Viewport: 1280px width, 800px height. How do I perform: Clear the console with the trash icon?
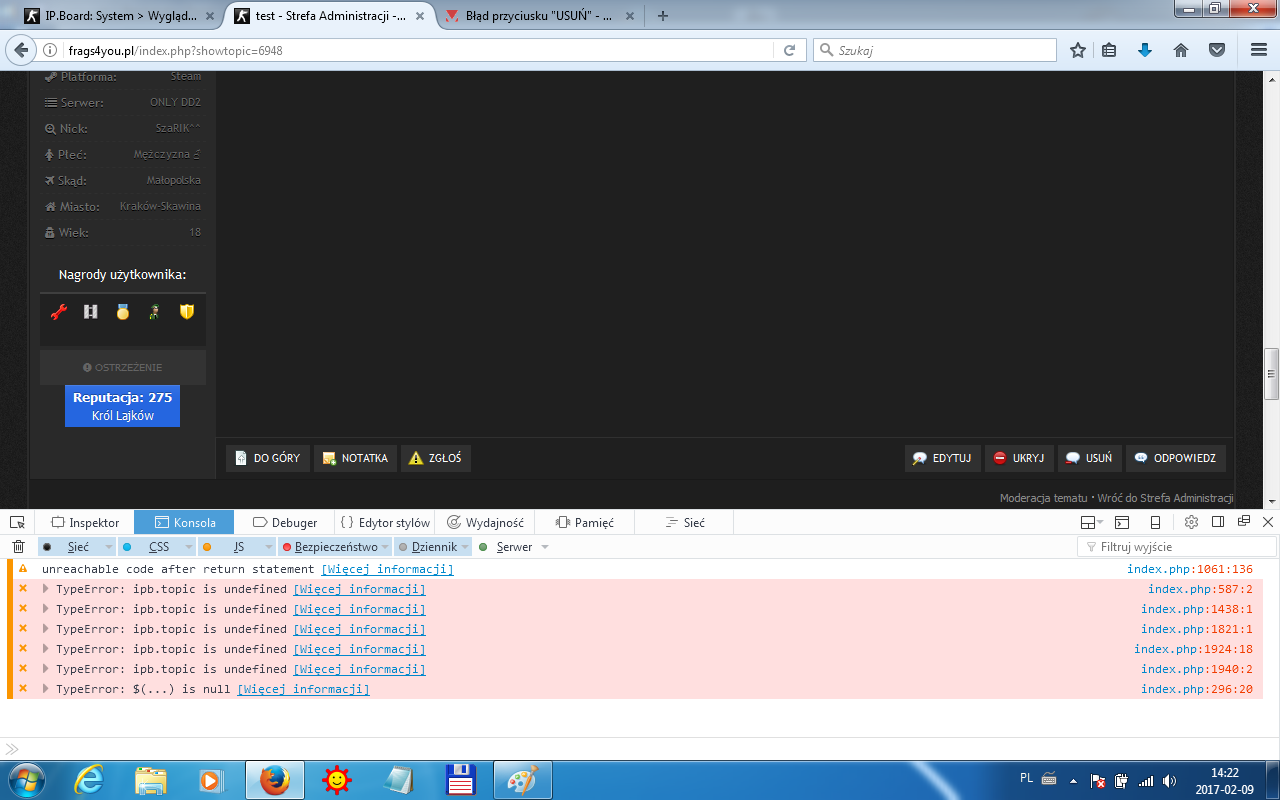(18, 547)
